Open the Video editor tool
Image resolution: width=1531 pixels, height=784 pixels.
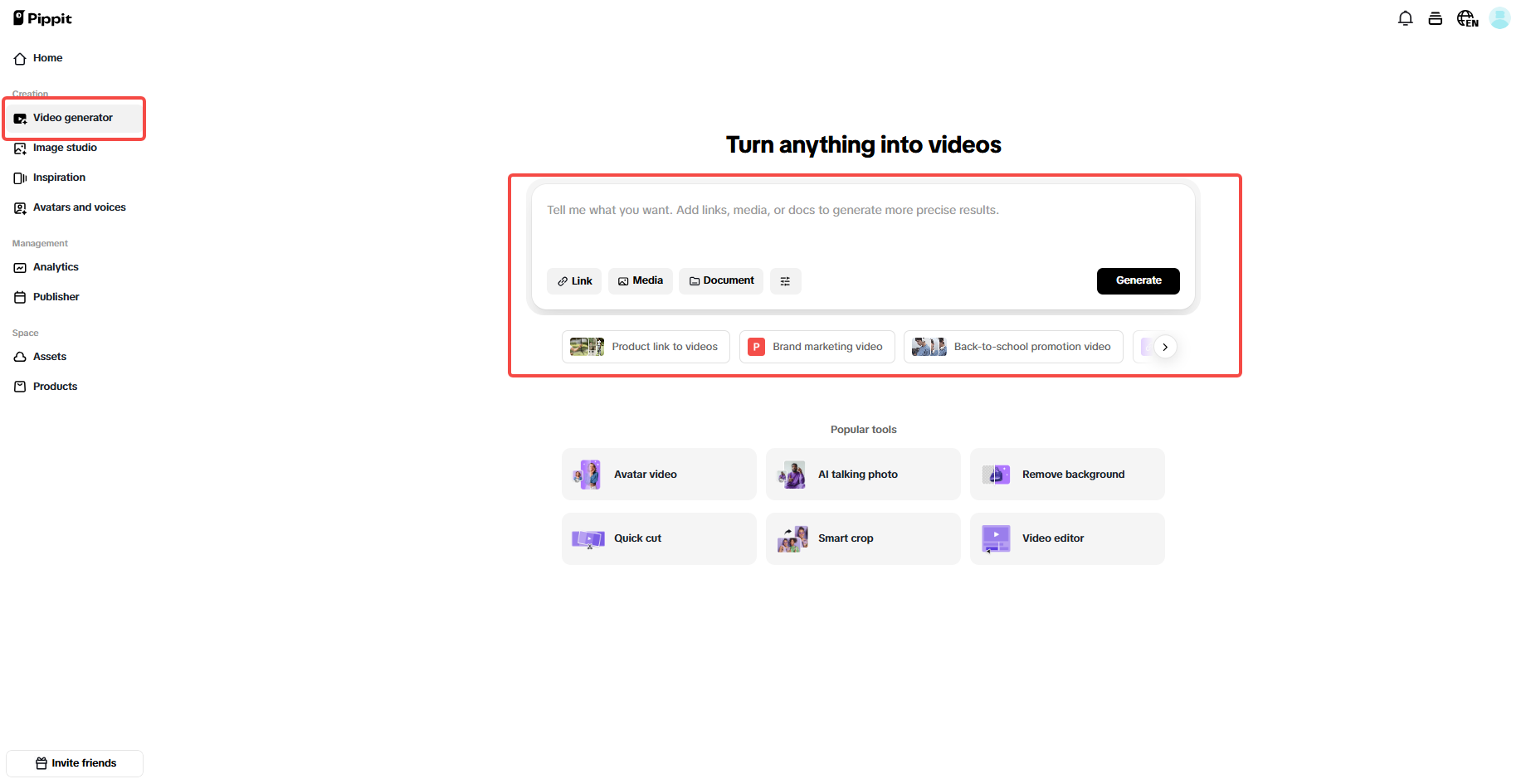click(1067, 538)
